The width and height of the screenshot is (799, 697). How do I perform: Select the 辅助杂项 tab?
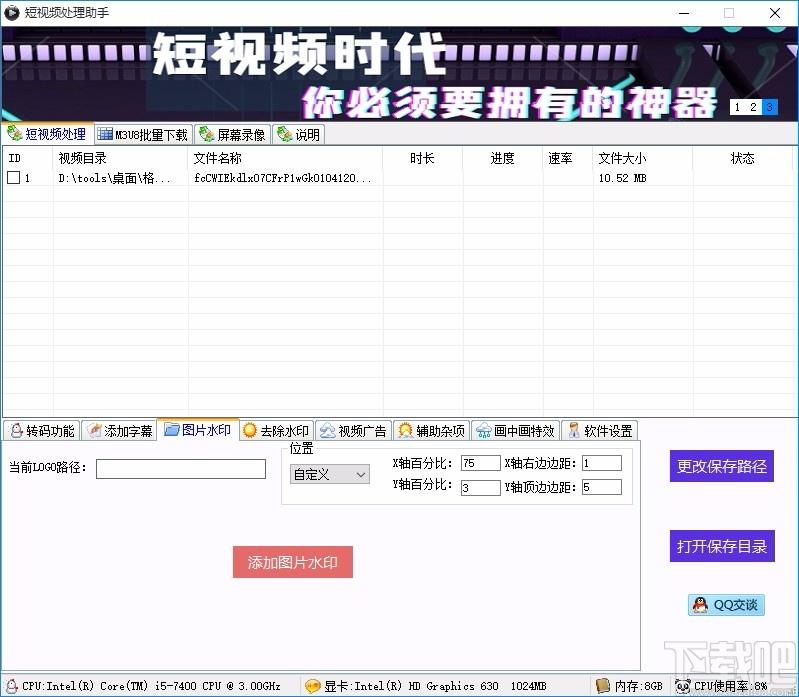pos(432,431)
